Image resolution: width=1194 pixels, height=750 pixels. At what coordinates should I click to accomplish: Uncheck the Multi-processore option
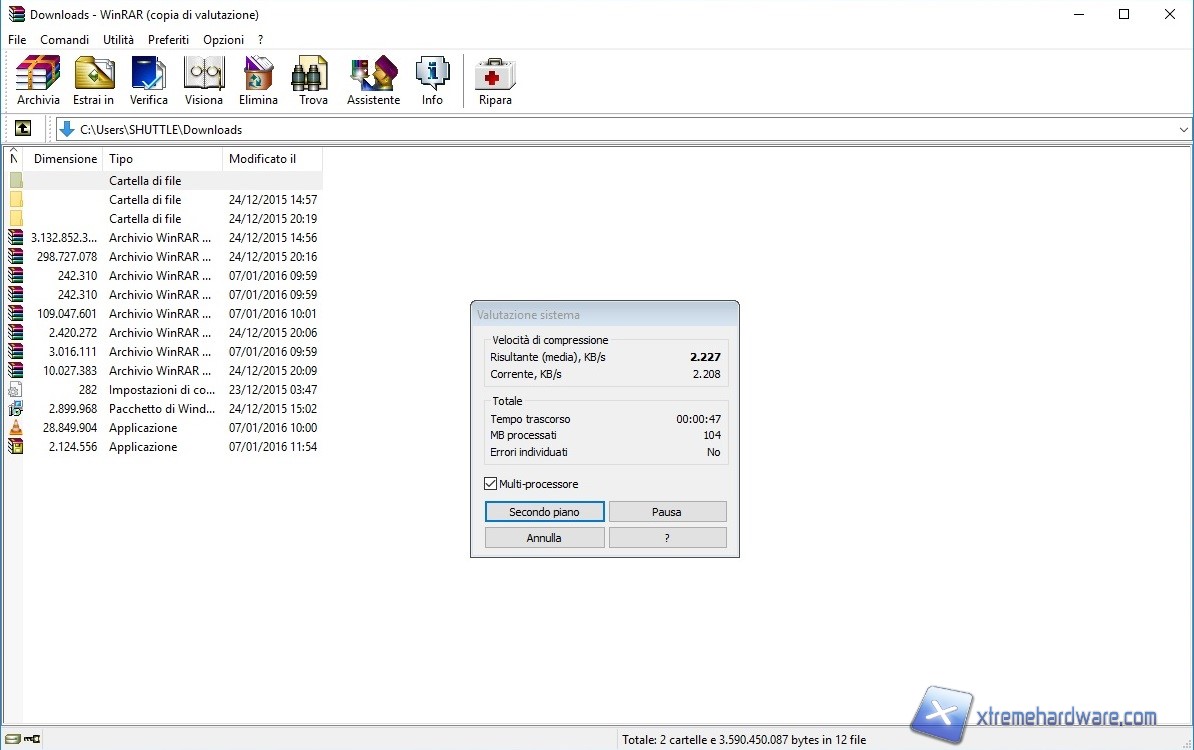pyautogui.click(x=490, y=483)
